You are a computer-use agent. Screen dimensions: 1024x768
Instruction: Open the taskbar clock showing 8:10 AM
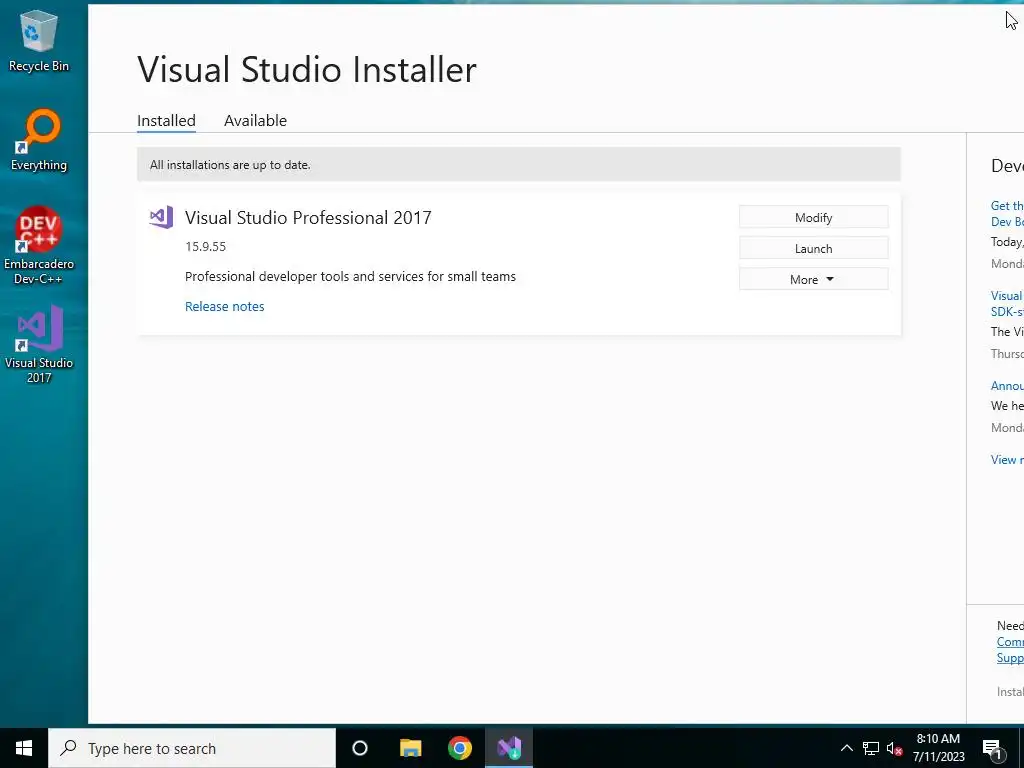coord(938,748)
